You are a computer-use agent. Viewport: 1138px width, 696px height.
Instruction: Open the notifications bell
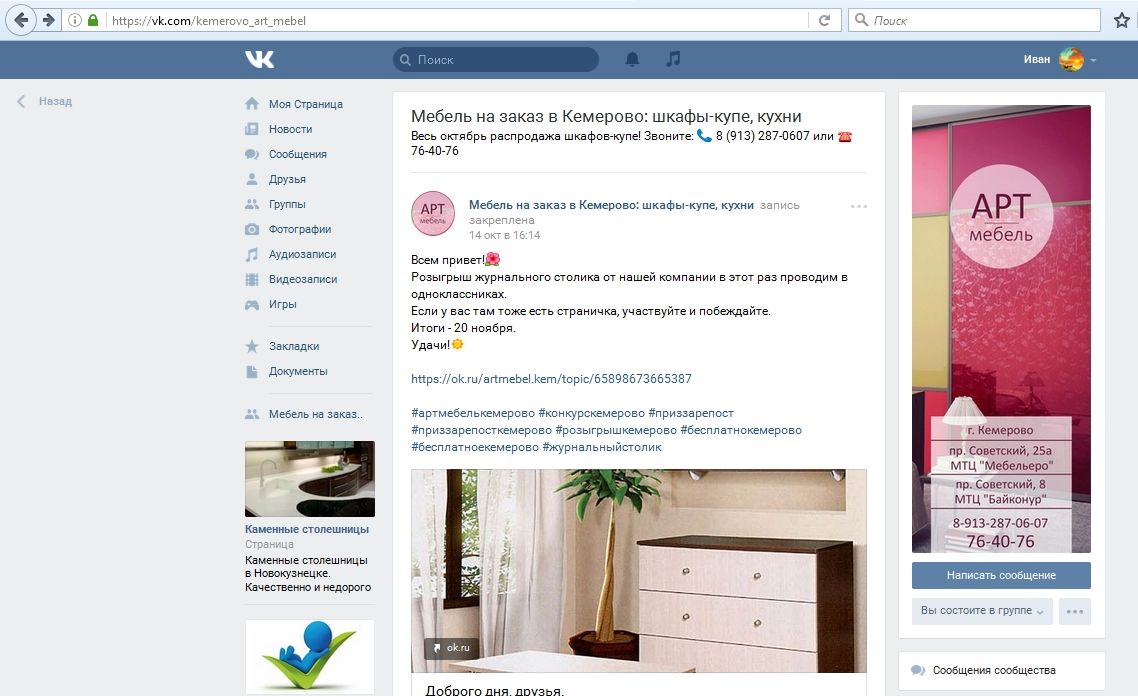tap(632, 59)
